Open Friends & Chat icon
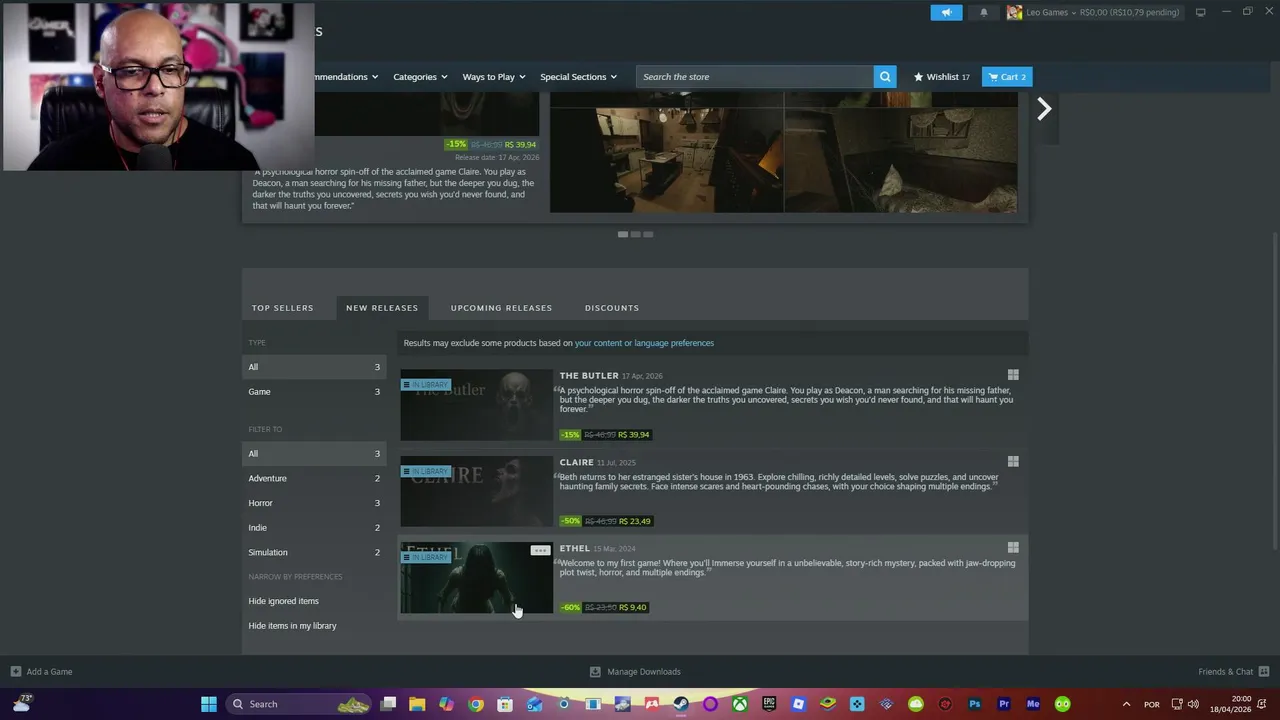Screen dimensions: 1280x720 (1264, 672)
